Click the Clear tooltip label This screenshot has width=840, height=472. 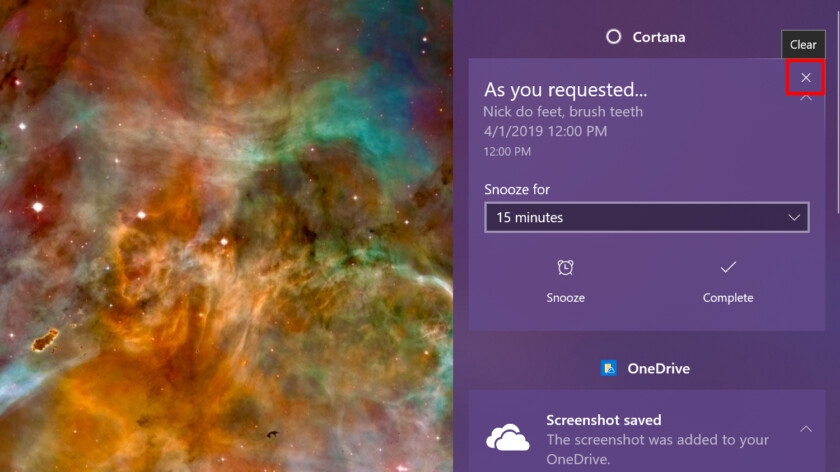click(802, 44)
